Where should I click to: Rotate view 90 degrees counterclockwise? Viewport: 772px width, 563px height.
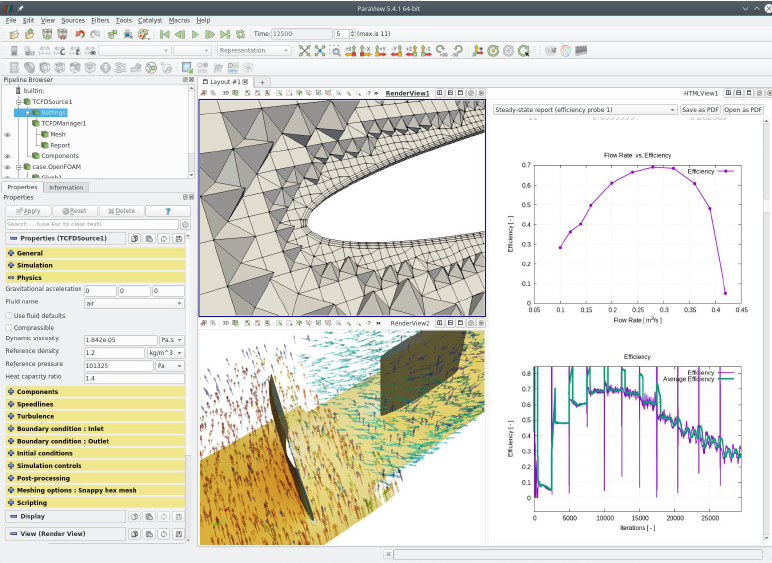[457, 51]
